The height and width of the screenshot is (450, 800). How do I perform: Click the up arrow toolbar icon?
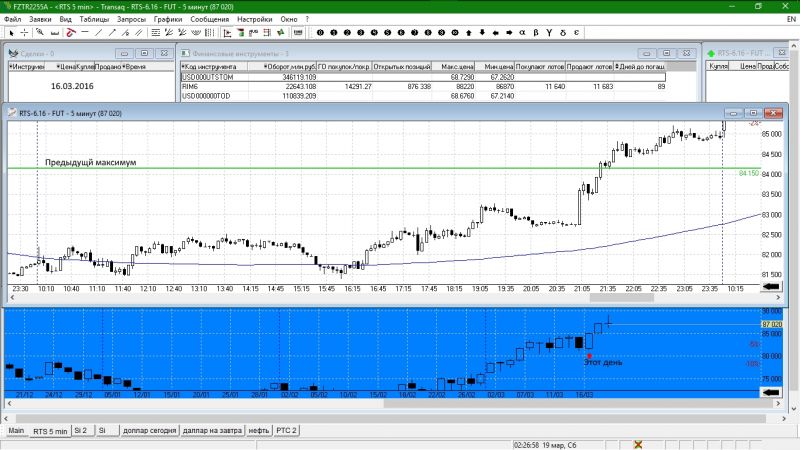(468, 33)
